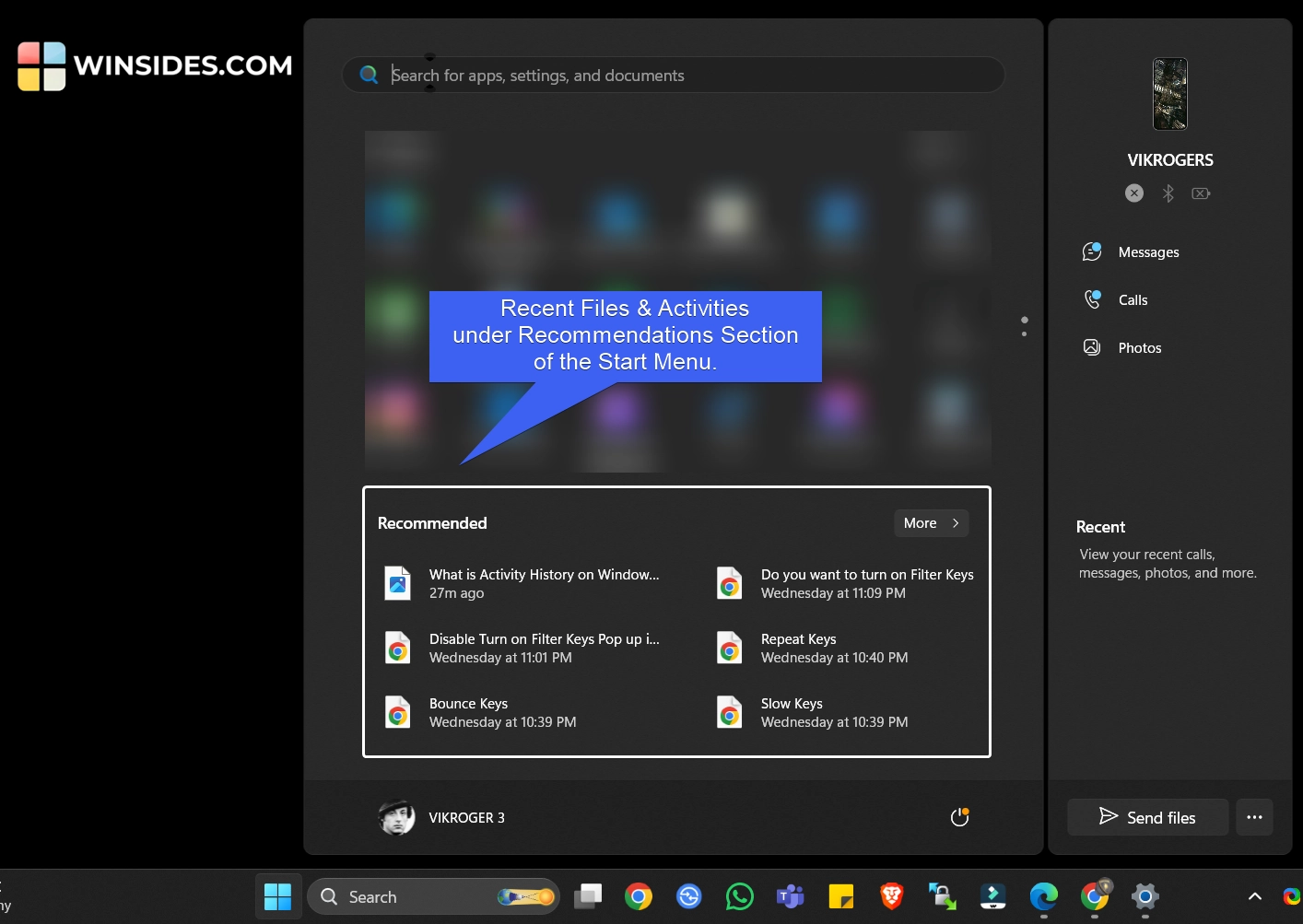Screen dimensions: 1303x924
Task: Open Calls in the Phone Link panel
Action: [x=1115, y=299]
